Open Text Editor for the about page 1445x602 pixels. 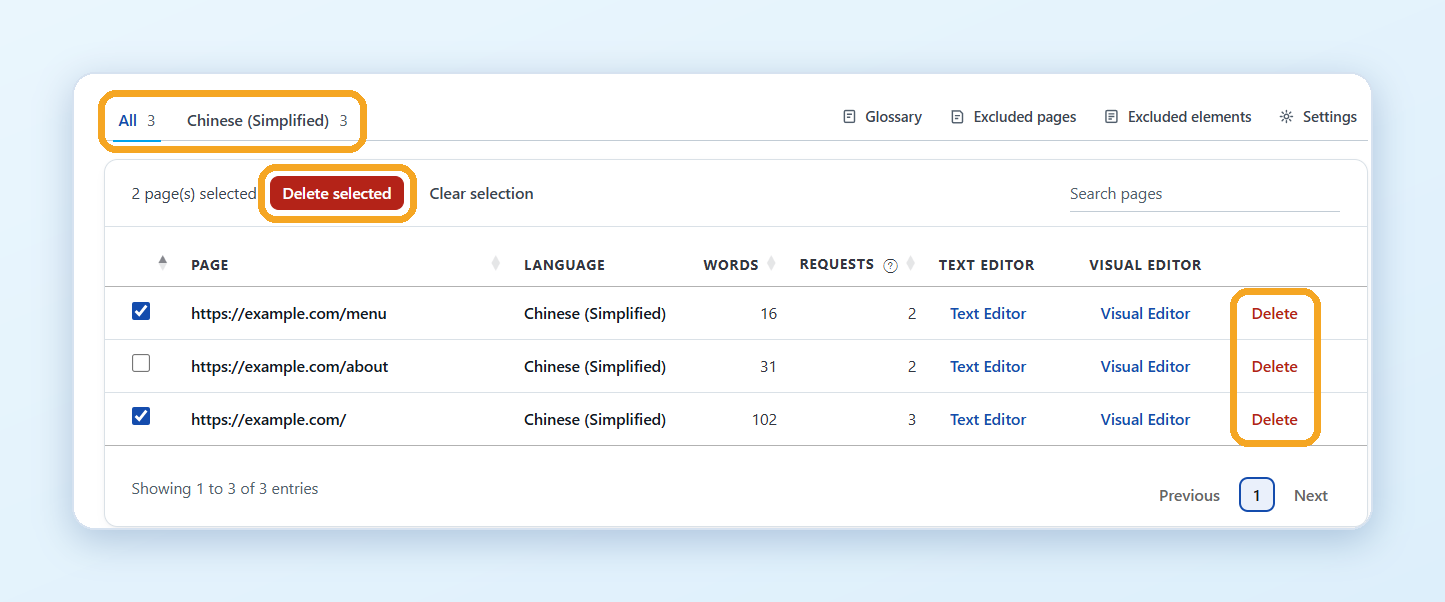click(988, 367)
